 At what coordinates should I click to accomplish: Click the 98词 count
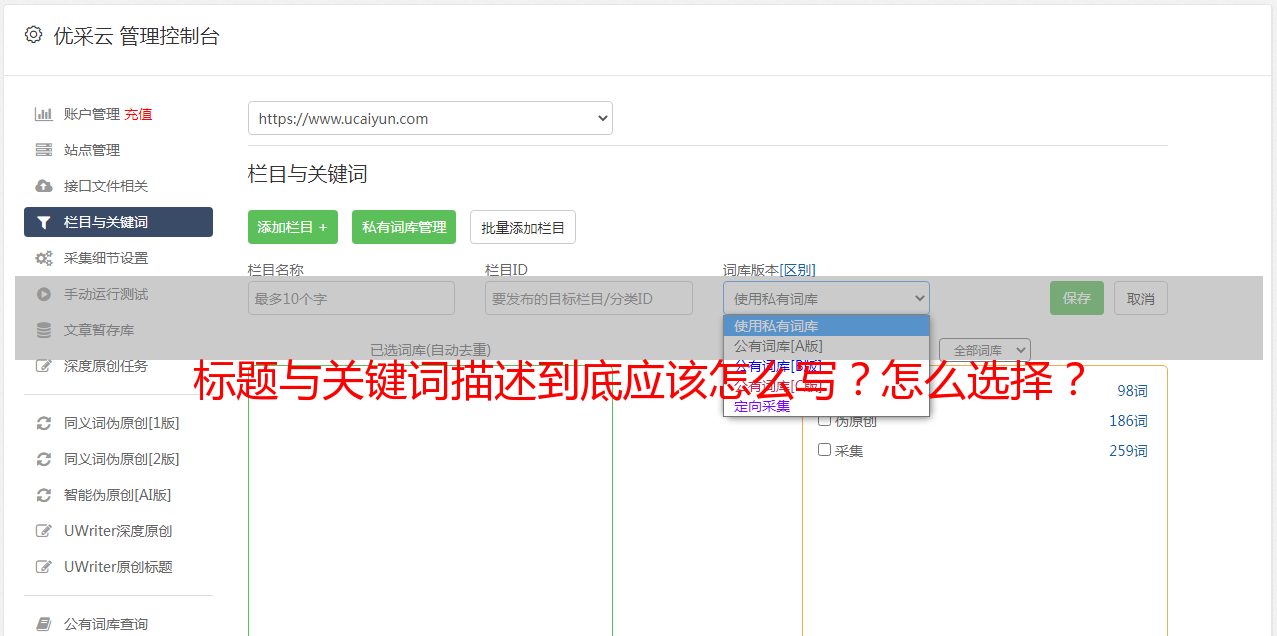coord(1132,391)
